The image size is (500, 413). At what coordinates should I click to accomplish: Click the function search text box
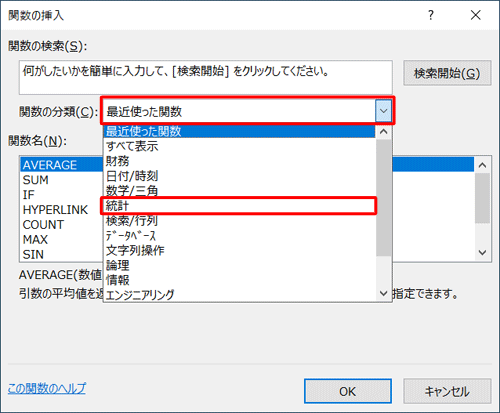(x=206, y=77)
